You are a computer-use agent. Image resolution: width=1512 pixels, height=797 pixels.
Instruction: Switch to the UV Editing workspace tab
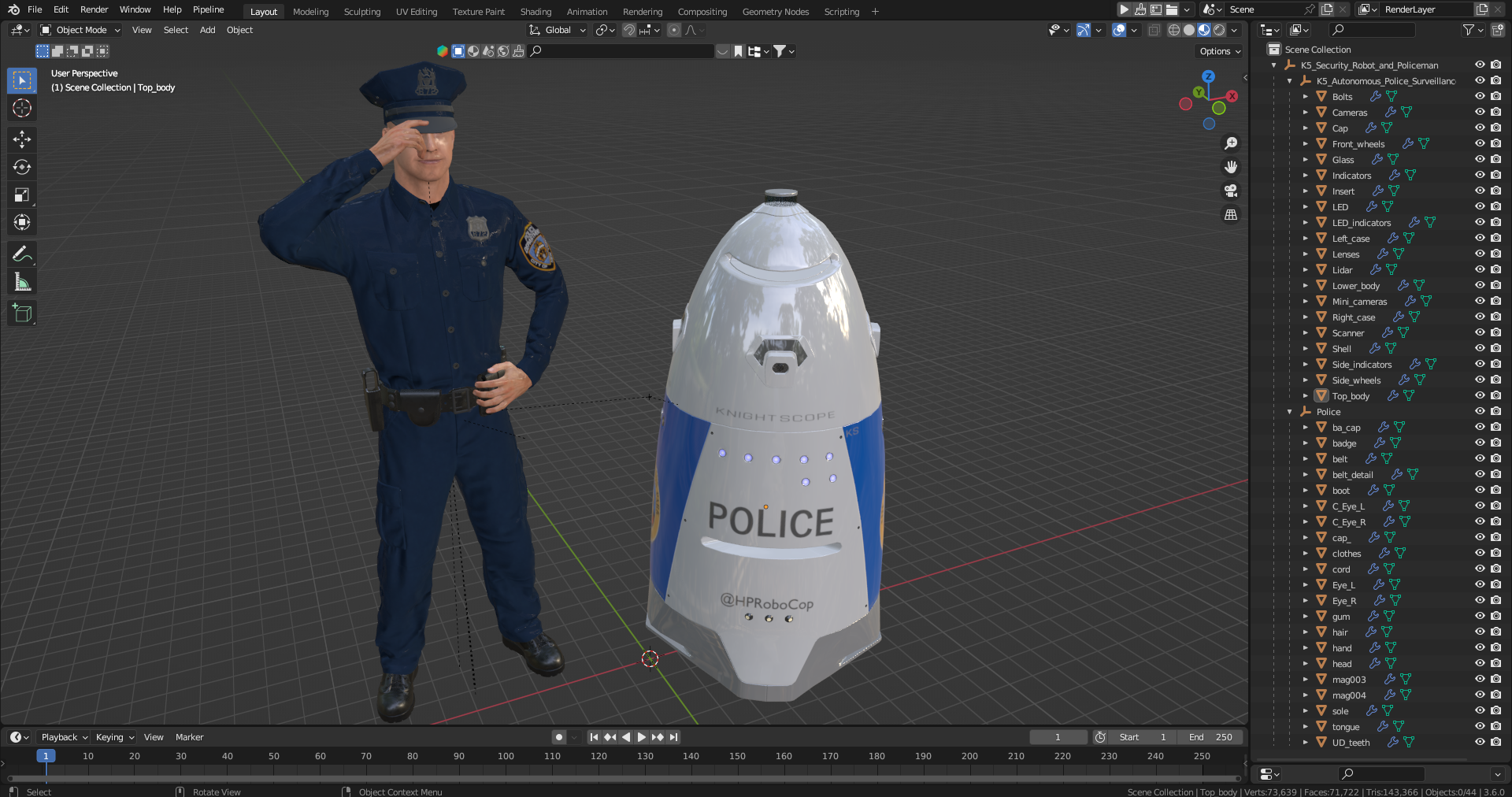coord(417,12)
